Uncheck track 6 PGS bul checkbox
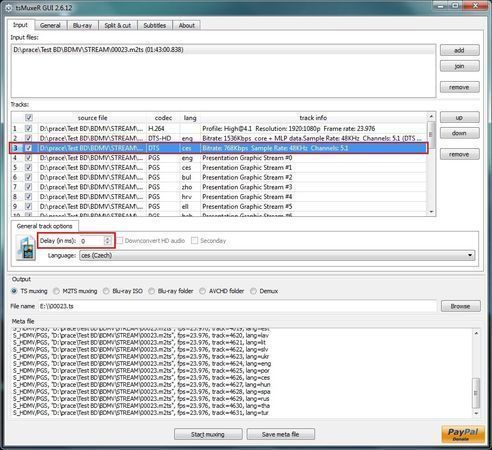 coord(29,177)
